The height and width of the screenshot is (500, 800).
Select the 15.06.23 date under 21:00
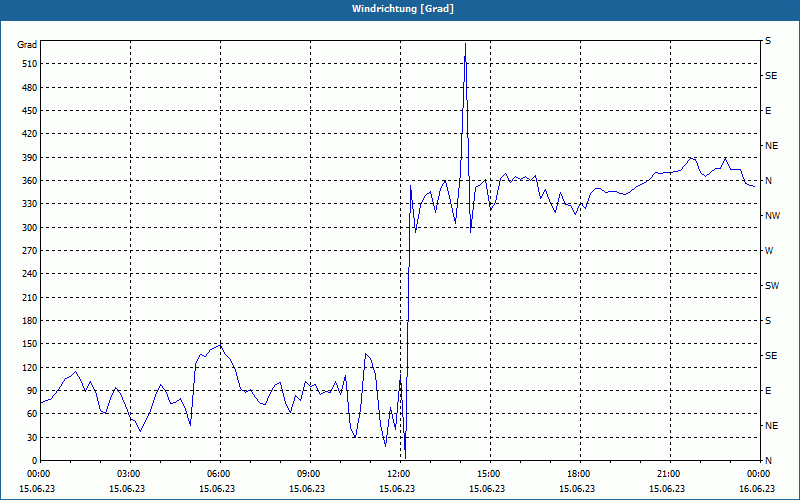coord(667,489)
